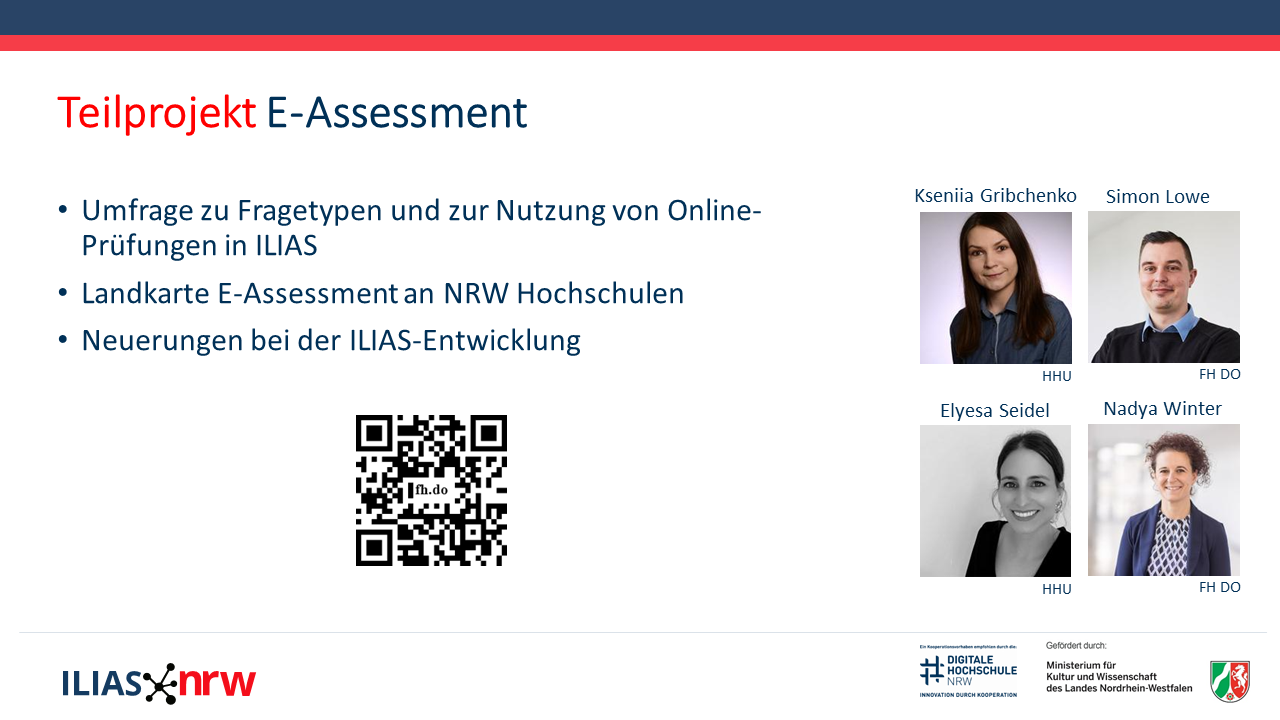
Task: Select the photo below Nadya Winter's name
Action: pyautogui.click(x=1163, y=500)
